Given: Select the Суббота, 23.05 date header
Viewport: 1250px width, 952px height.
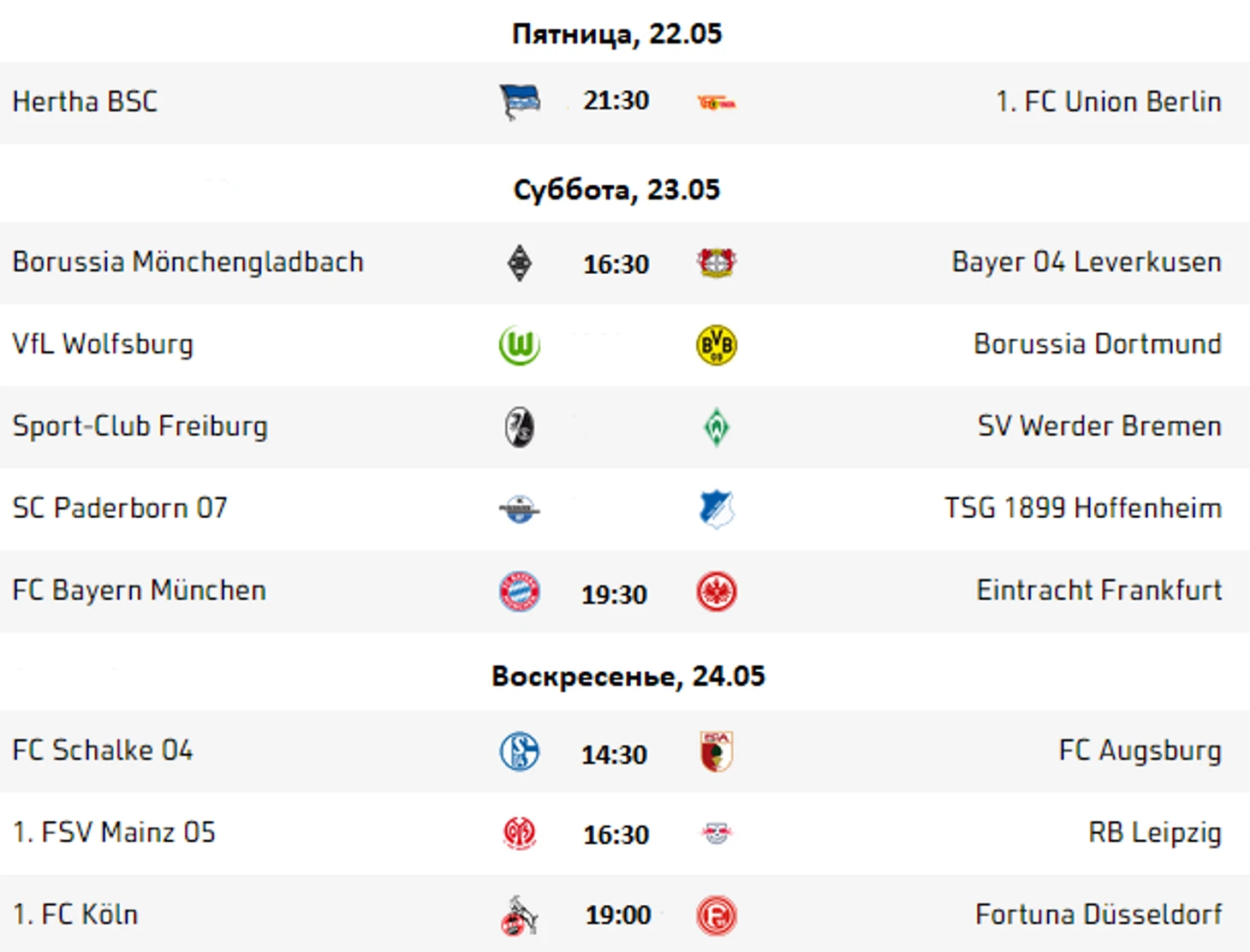Looking at the screenshot, I should (x=616, y=188).
